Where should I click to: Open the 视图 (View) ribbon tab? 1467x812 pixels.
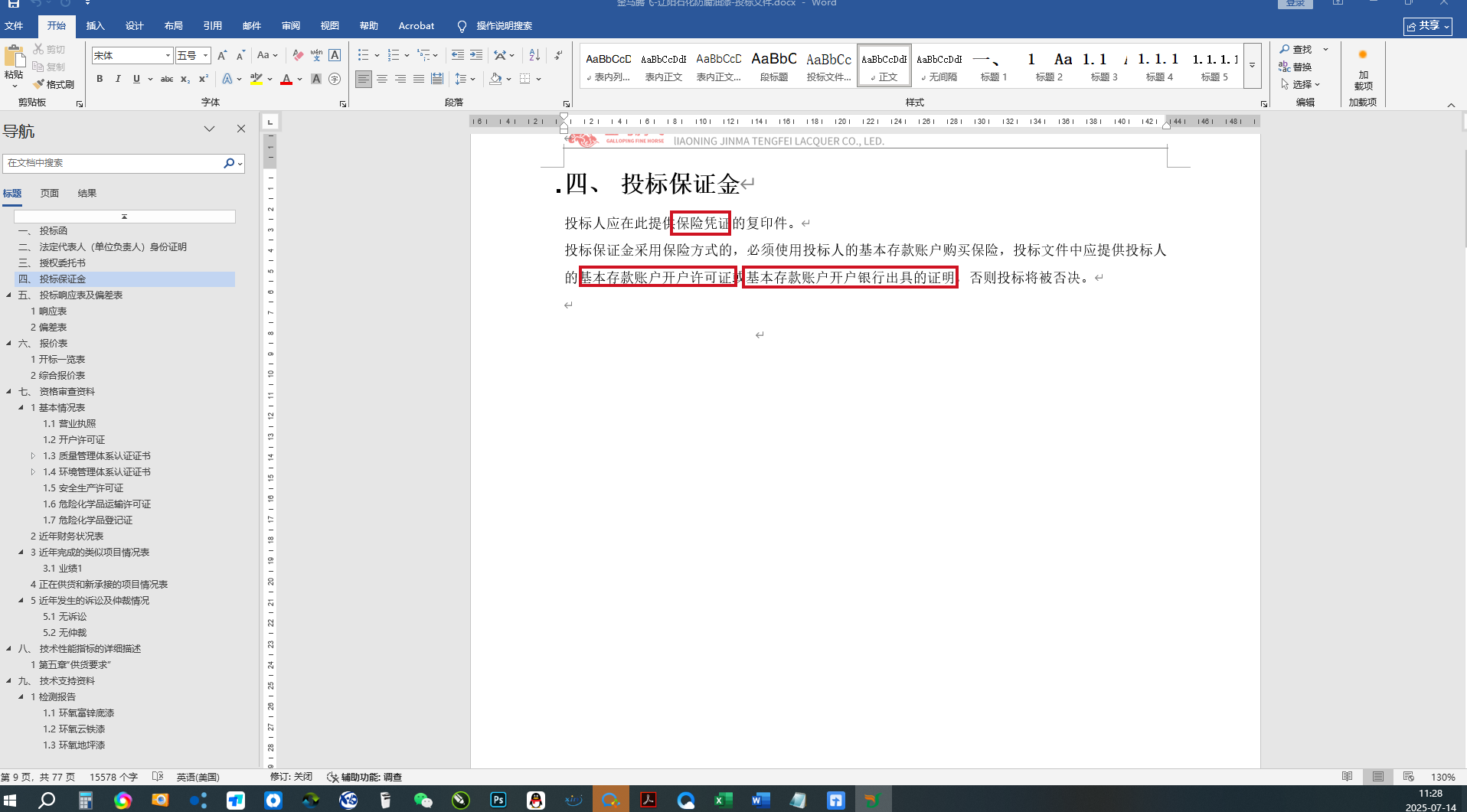click(330, 26)
